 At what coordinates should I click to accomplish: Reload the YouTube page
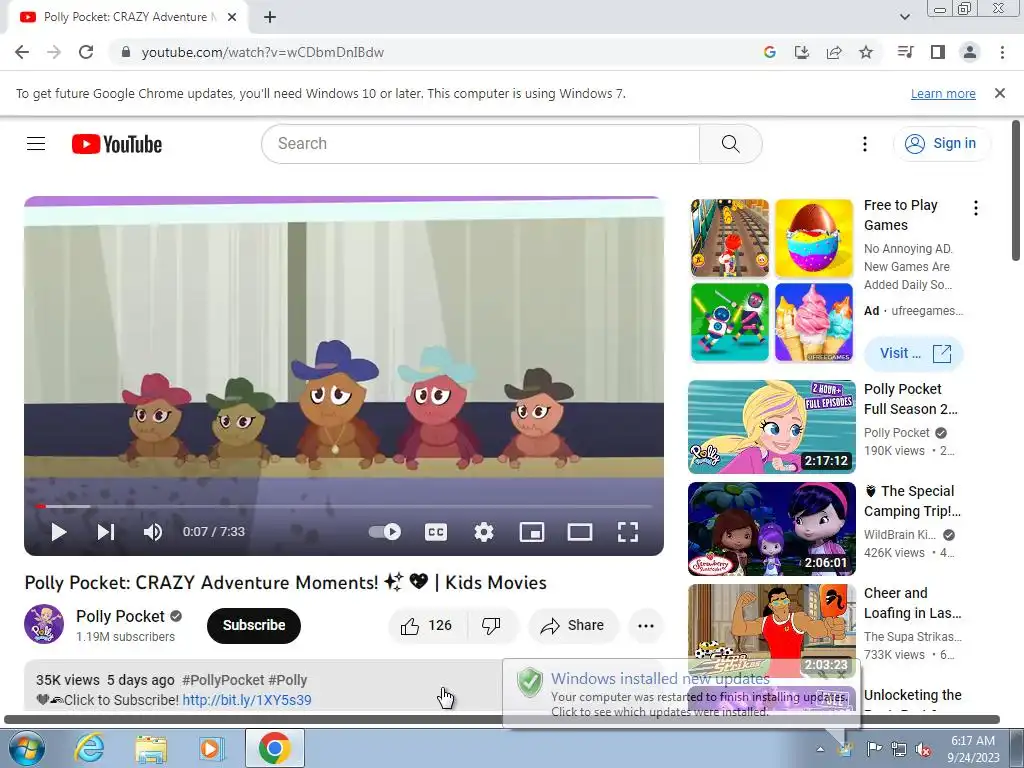click(86, 52)
